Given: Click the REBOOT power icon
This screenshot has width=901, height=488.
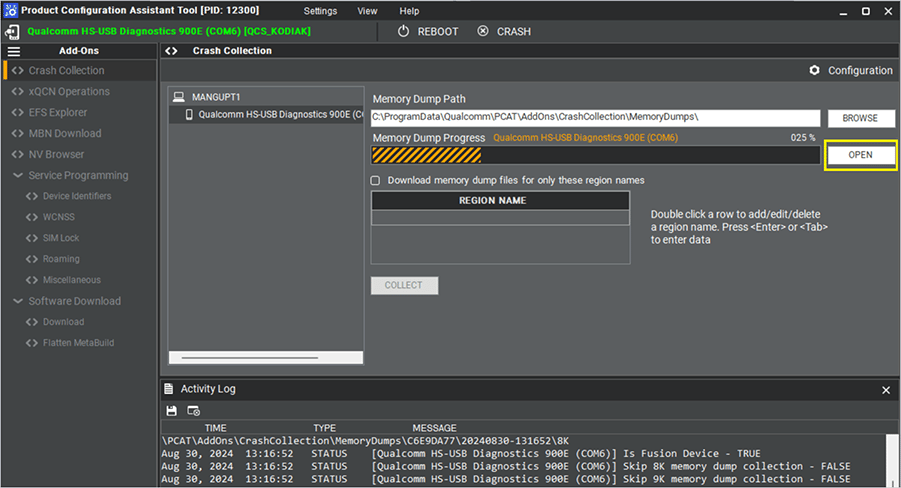Looking at the screenshot, I should (x=403, y=31).
